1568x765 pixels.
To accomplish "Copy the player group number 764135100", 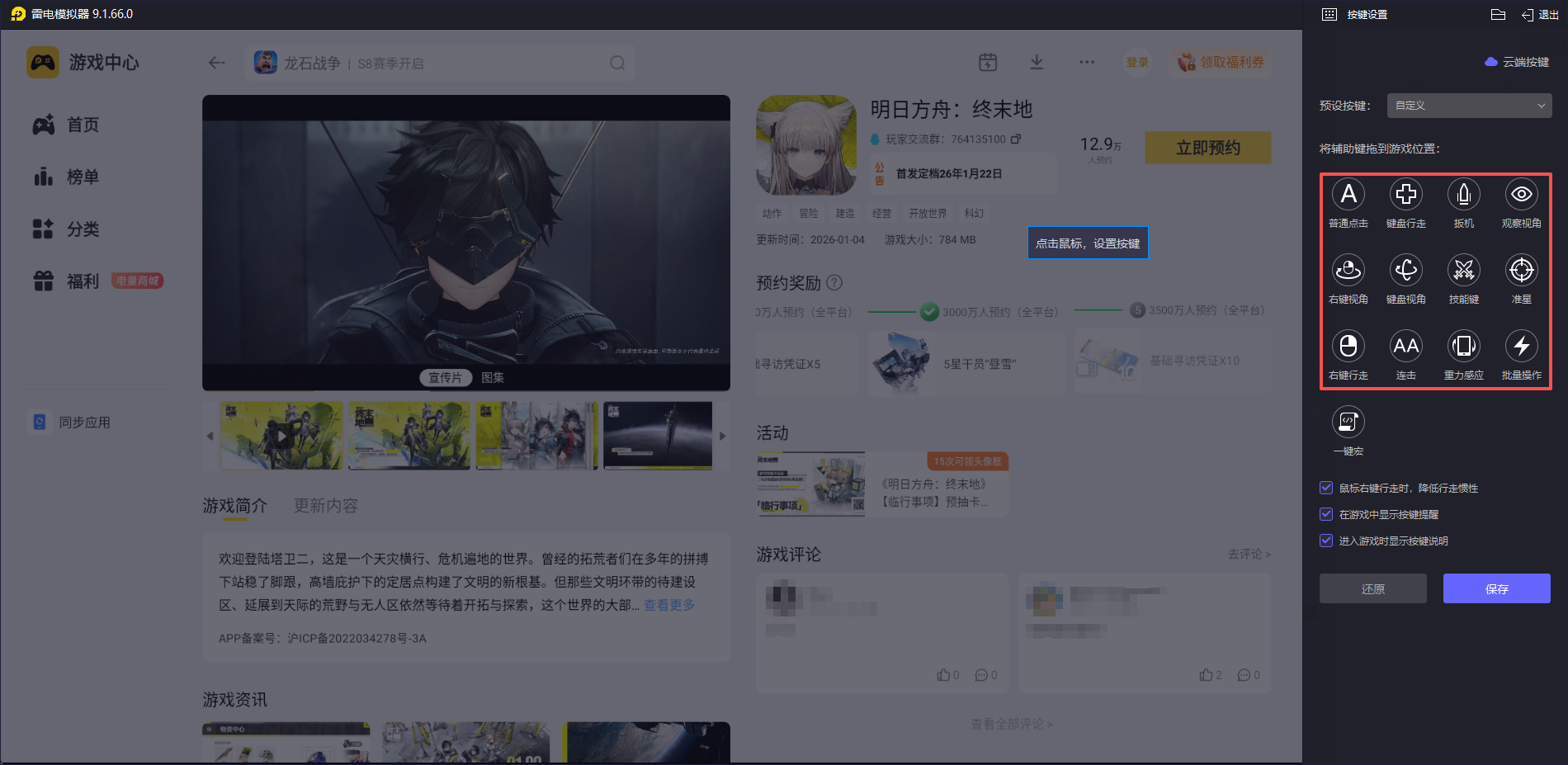I will 1016,139.
